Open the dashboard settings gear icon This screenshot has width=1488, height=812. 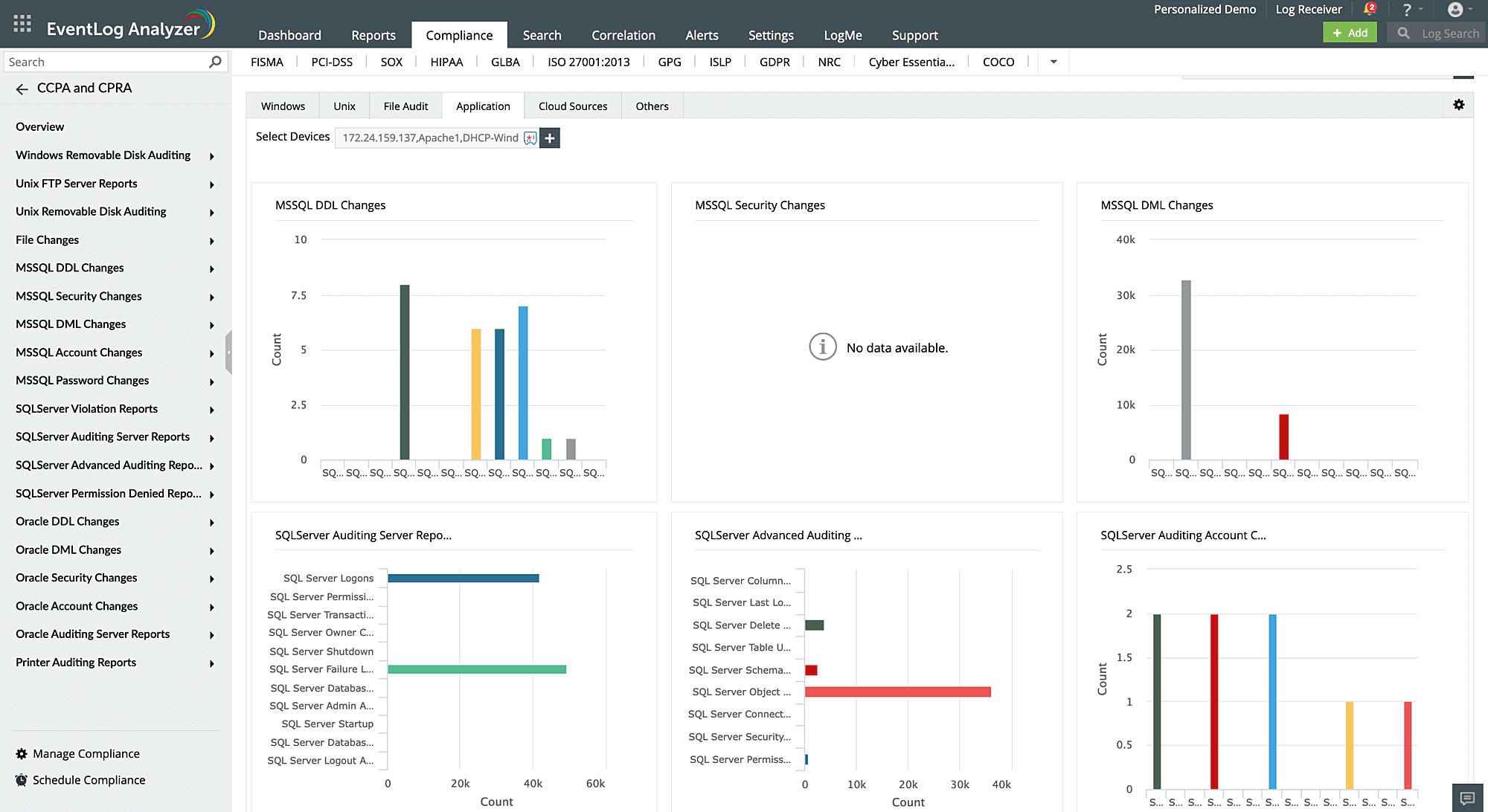tap(1458, 105)
